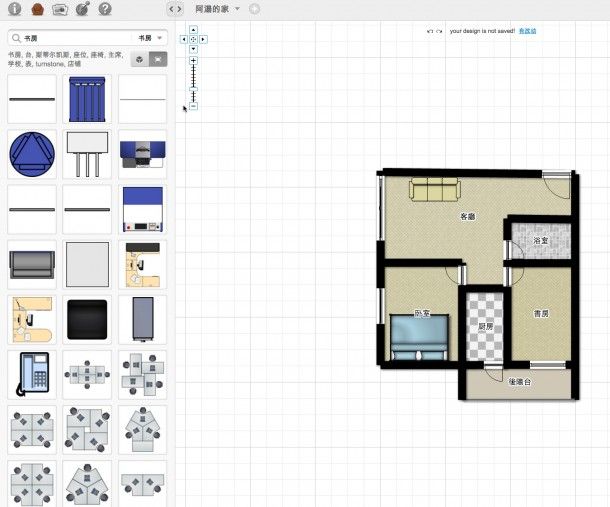Zoom in with the plus button
Viewport: 610px width, 507px height.
point(193,61)
